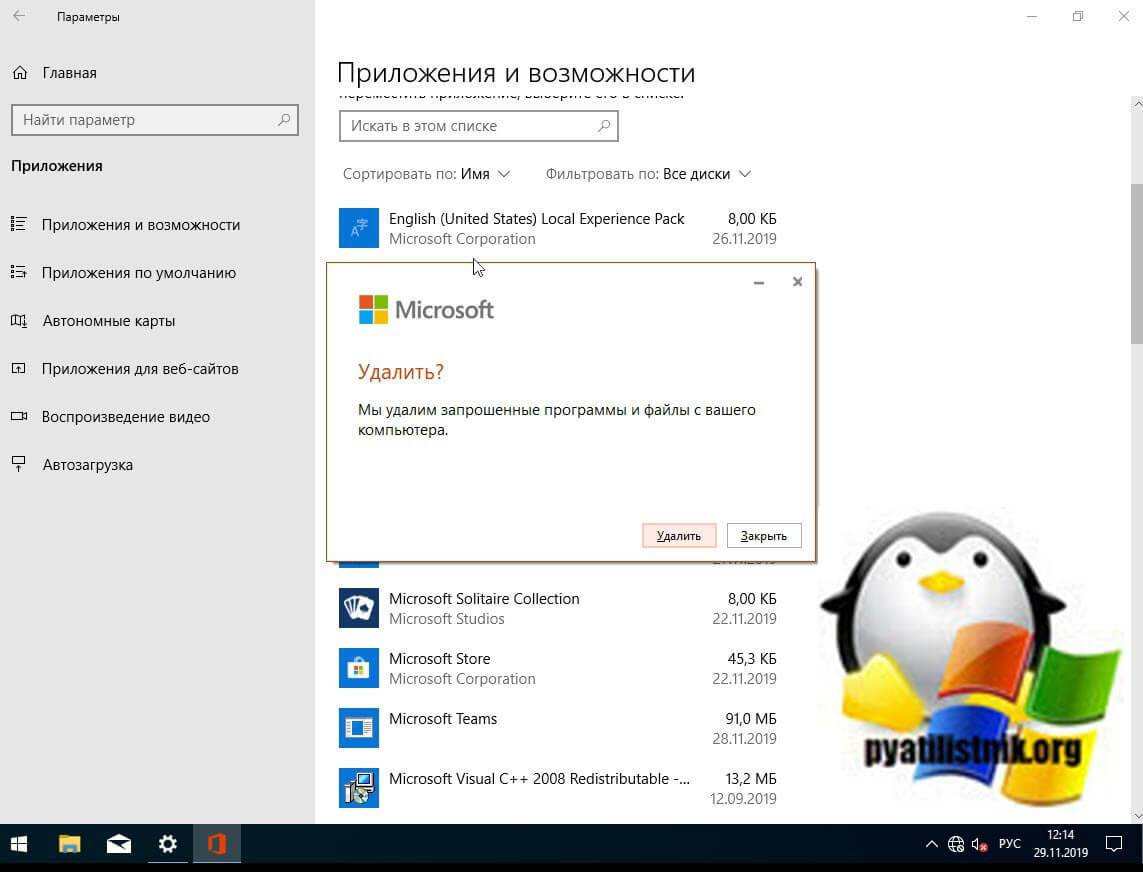This screenshot has height=872, width=1143.
Task: Click the Microsoft Store app icon
Action: 359,668
